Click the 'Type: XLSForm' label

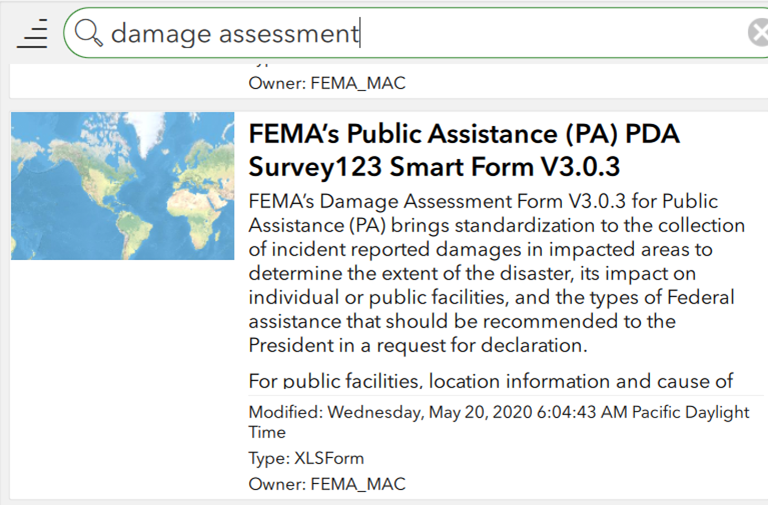pyautogui.click(x=306, y=459)
